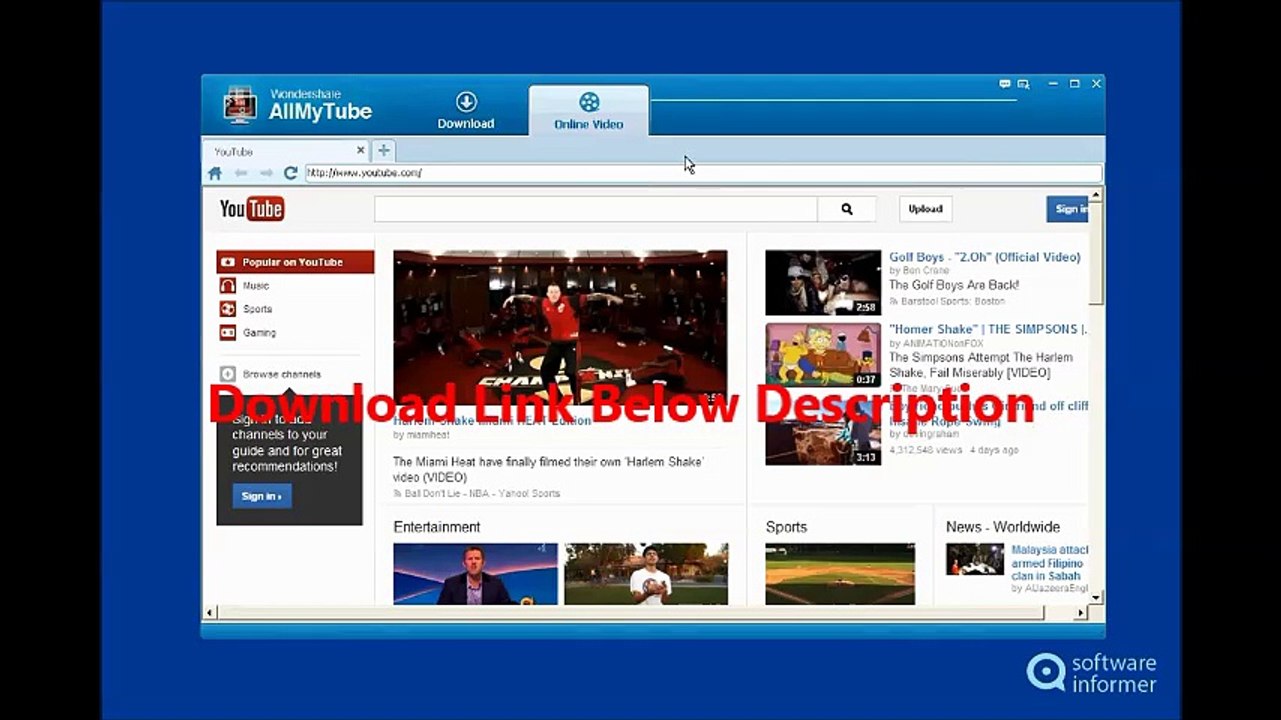Click the Browse channels plus icon
The width and height of the screenshot is (1281, 720).
228,374
